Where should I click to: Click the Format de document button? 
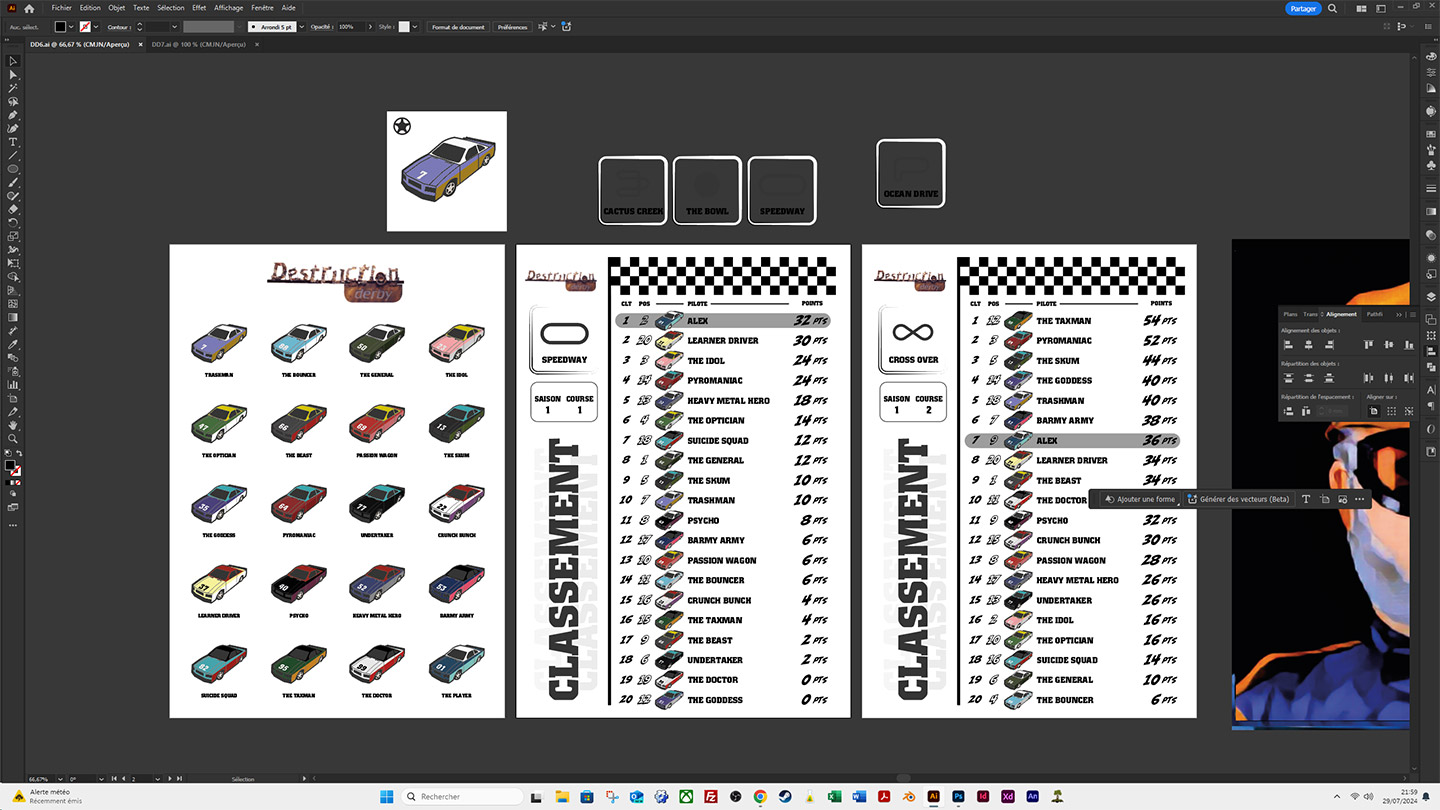[458, 27]
